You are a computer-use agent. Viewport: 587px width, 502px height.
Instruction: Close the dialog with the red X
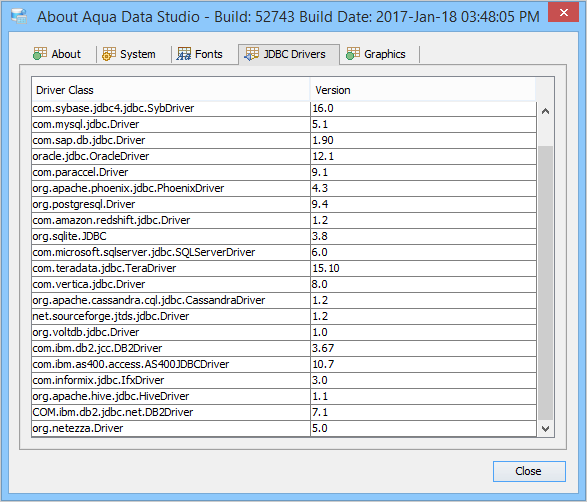pyautogui.click(x=563, y=13)
